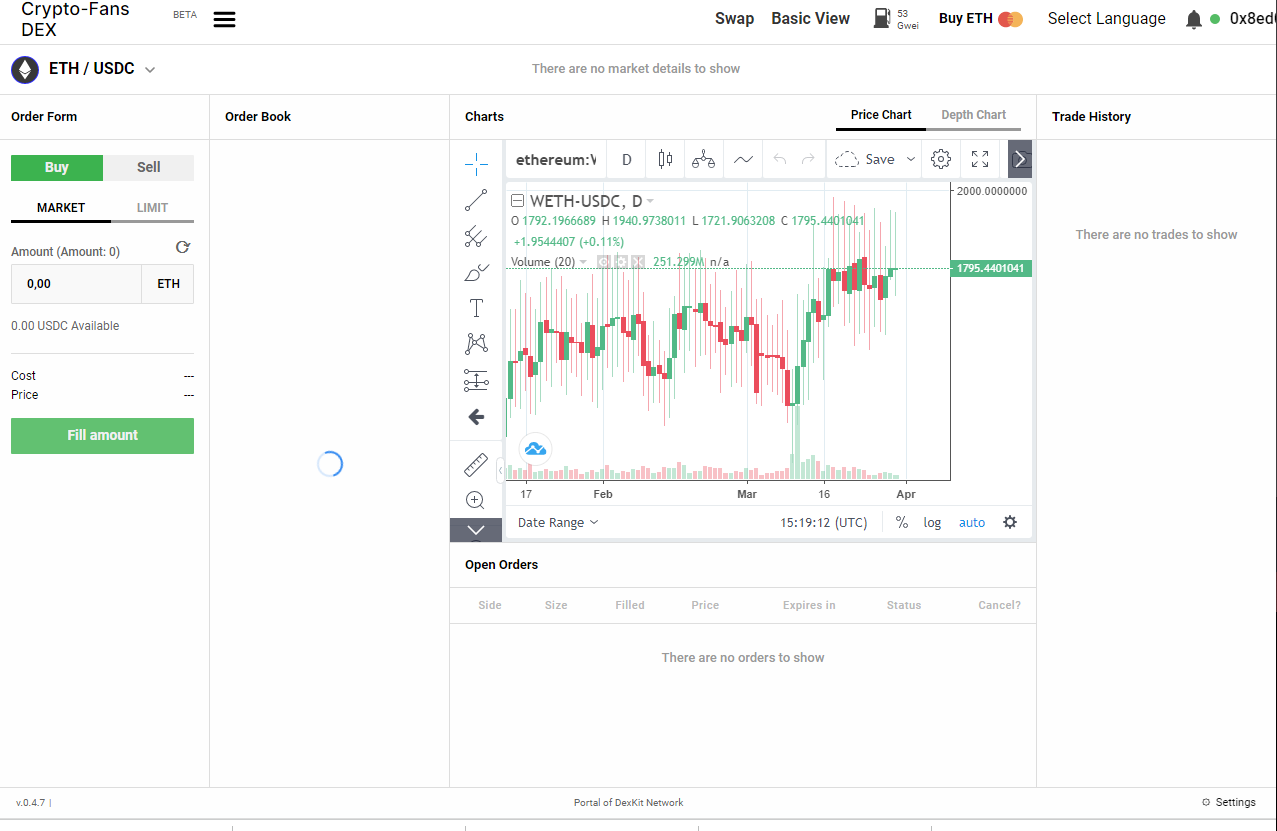The width and height of the screenshot is (1277, 831).
Task: Open the Swap page
Action: (734, 19)
